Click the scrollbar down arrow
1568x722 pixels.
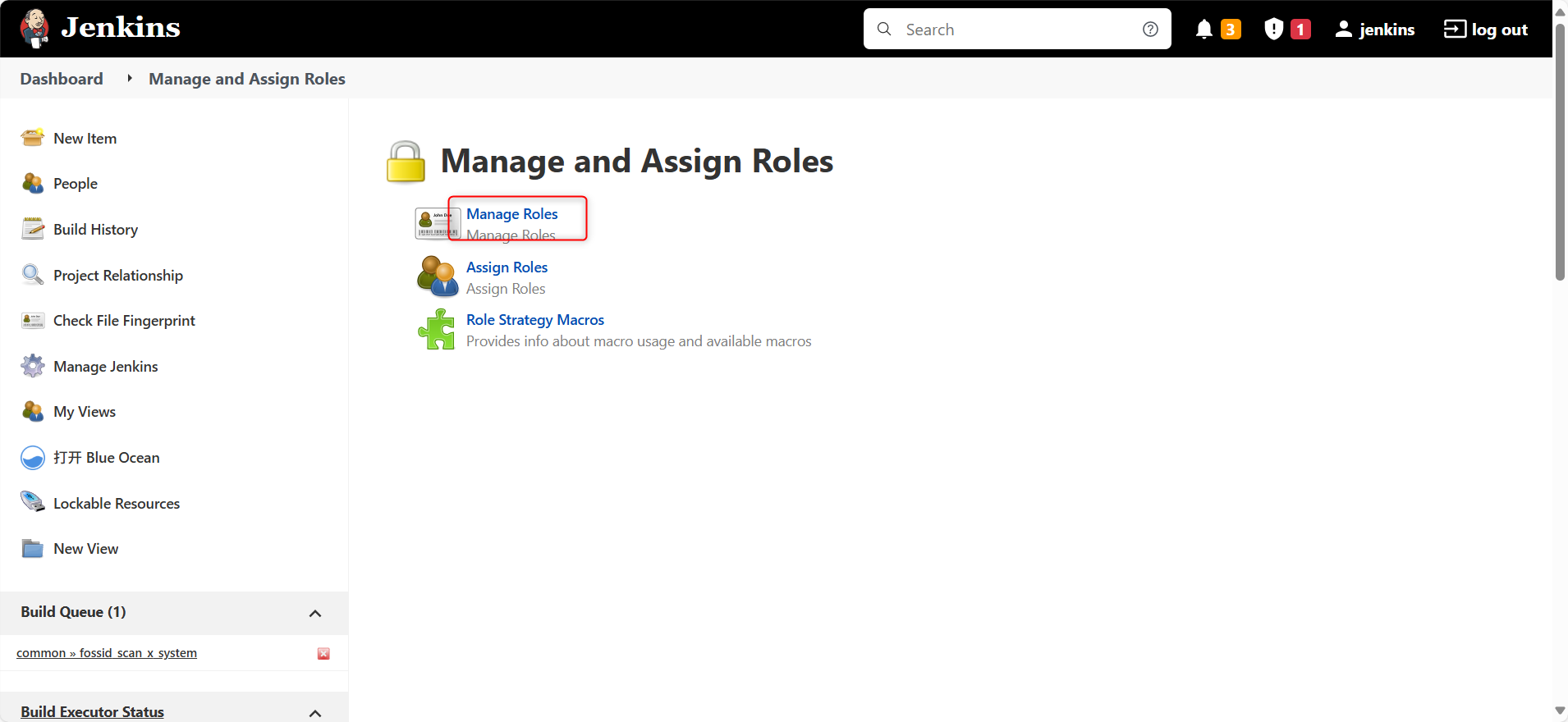pyautogui.click(x=1560, y=711)
